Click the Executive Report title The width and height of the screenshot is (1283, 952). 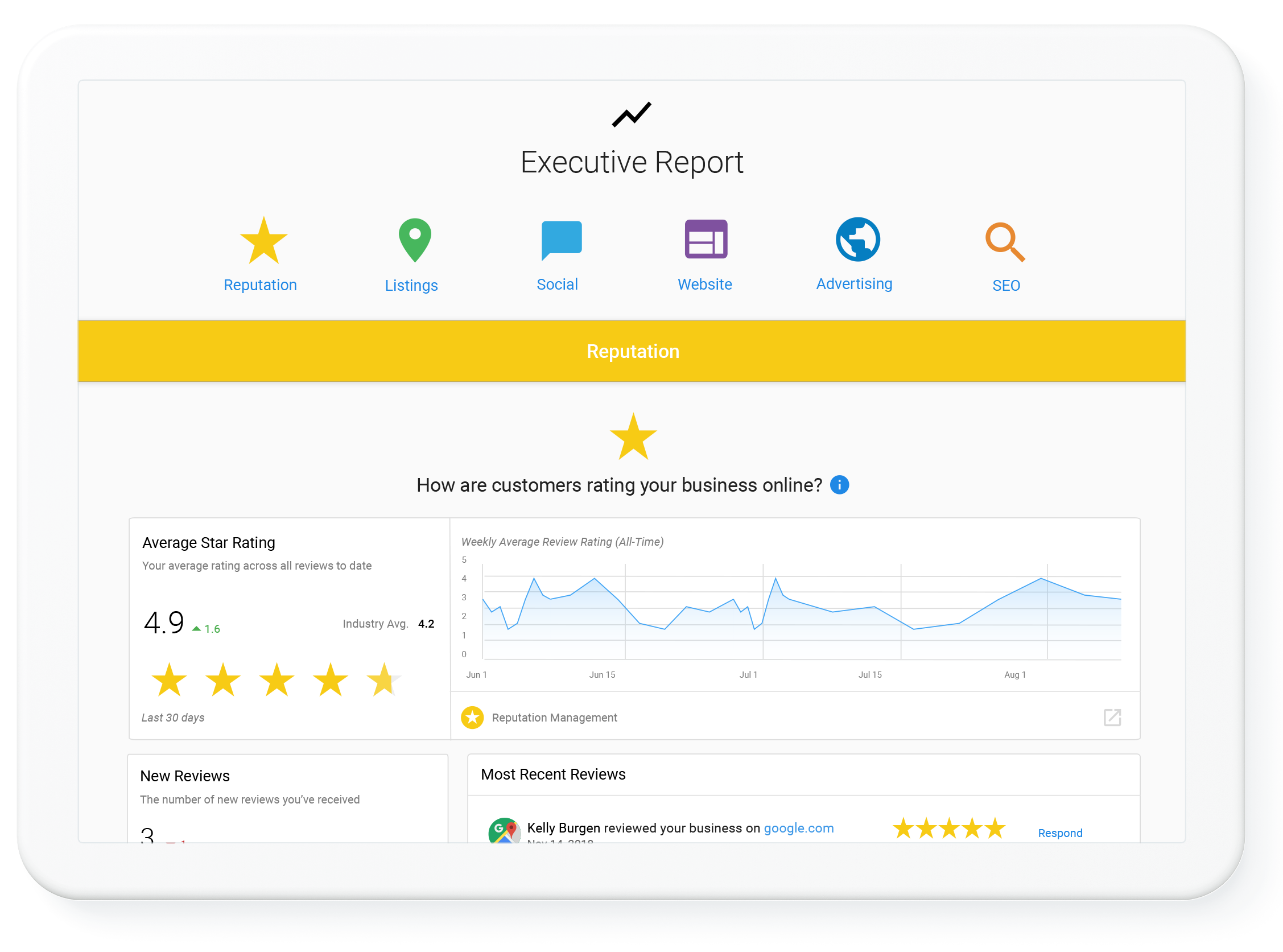[632, 162]
